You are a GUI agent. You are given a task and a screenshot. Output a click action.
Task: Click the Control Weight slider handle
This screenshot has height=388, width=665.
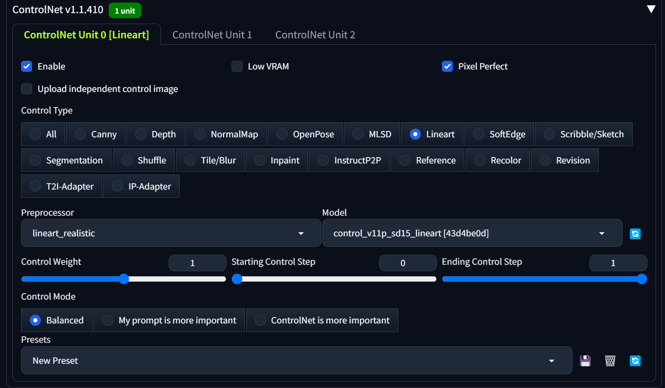124,279
